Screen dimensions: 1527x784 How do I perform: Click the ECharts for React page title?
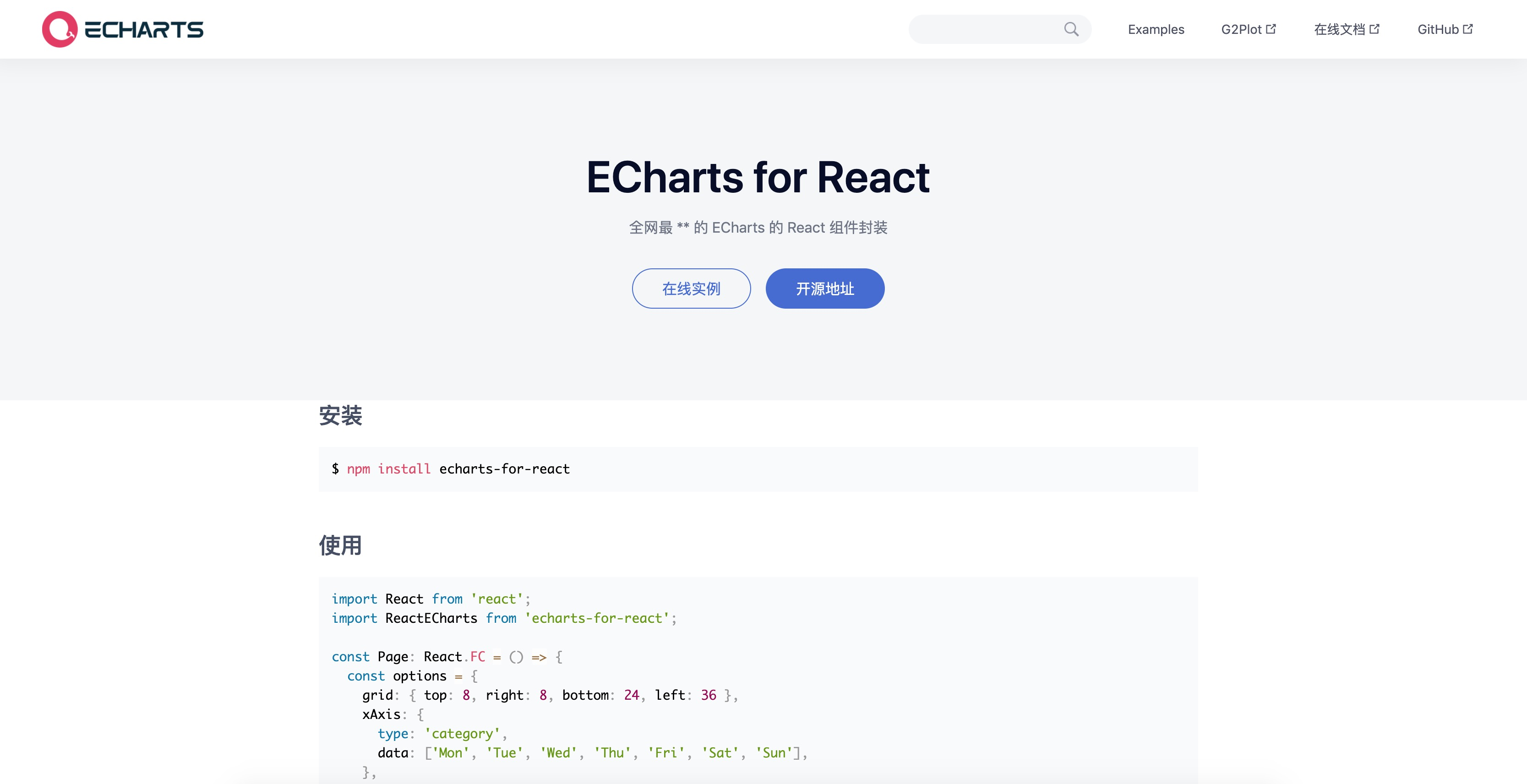coord(758,177)
